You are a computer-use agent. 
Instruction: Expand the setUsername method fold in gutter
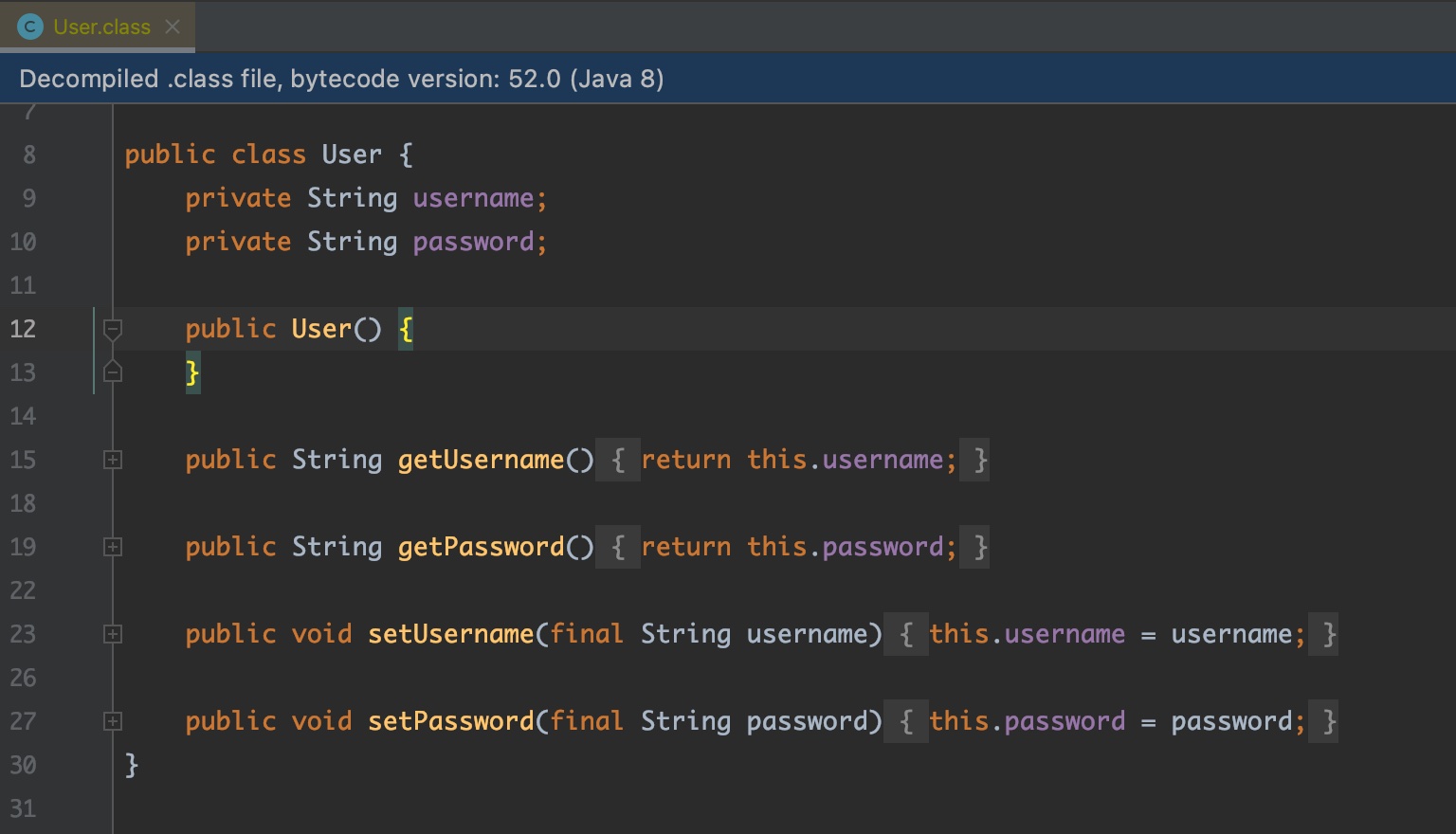point(113,634)
